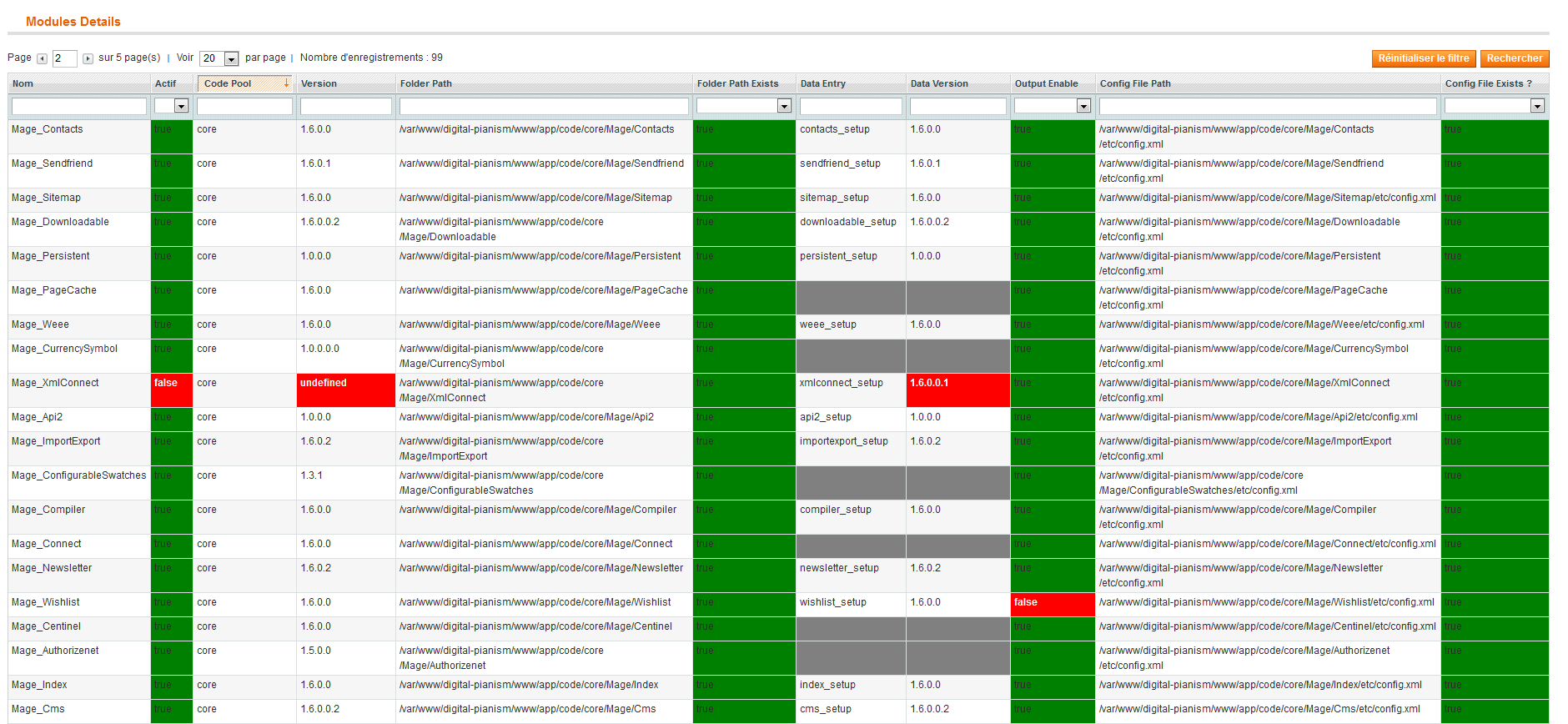Focus the Code Pool filter field
The width and height of the screenshot is (1568, 724).
coord(244,106)
